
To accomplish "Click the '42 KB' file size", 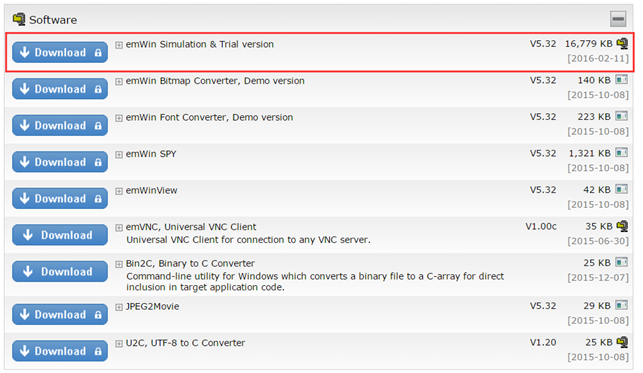I will 597,190.
